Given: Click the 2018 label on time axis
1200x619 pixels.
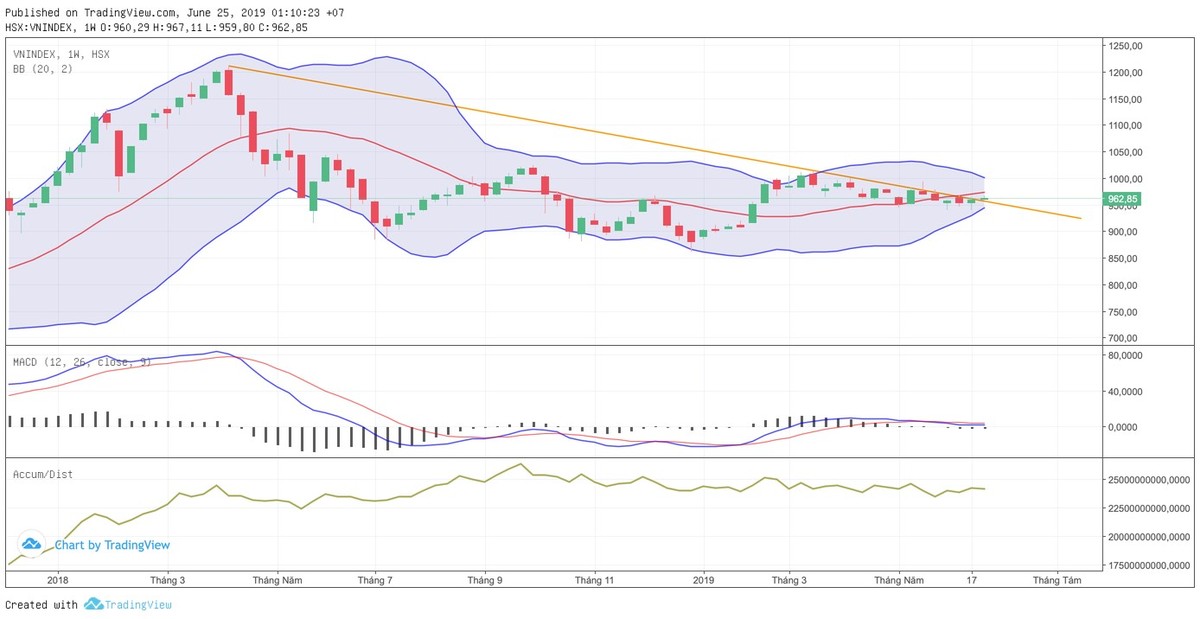Looking at the screenshot, I should point(58,579).
